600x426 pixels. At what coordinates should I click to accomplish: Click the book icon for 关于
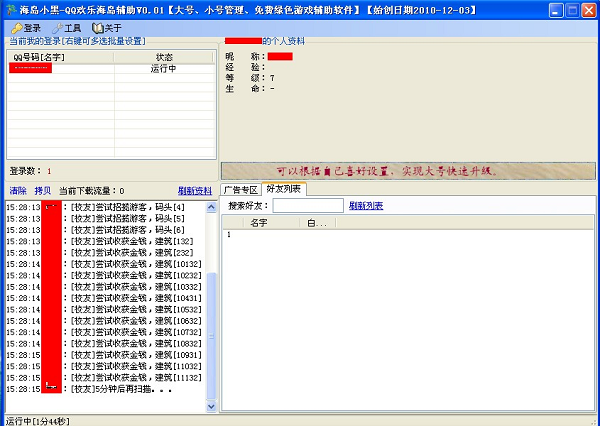point(98,28)
